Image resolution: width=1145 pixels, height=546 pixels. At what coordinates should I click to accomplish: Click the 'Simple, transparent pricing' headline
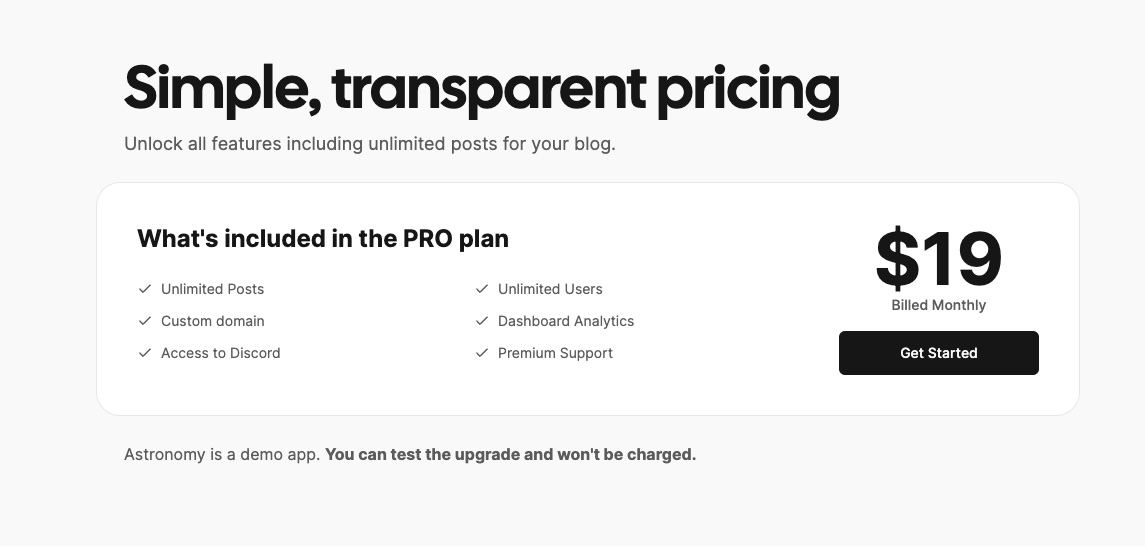click(x=481, y=88)
